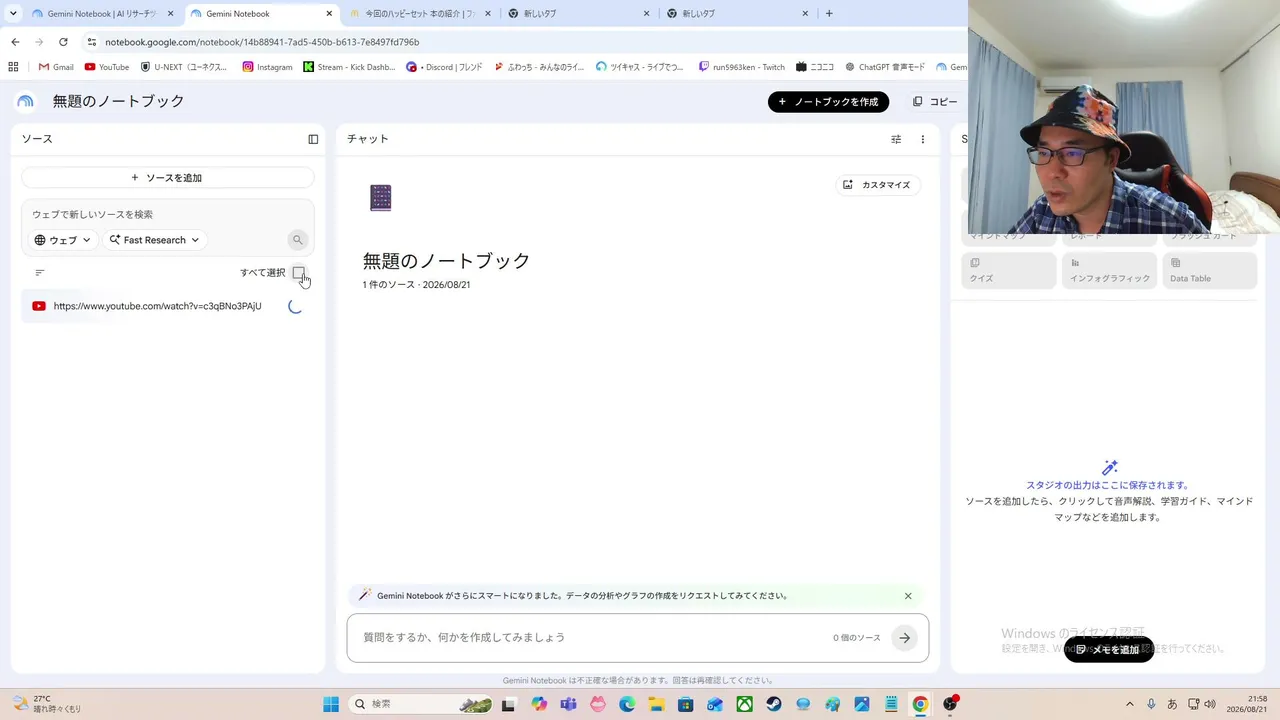Open the Stream - Kick Dashboard bookmark
Viewport: 1280px width, 720px height.
pos(350,67)
